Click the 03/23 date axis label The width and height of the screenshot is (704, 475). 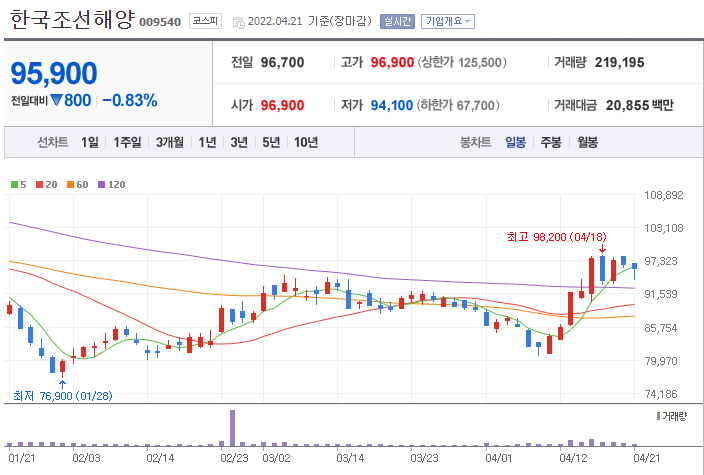(x=424, y=458)
